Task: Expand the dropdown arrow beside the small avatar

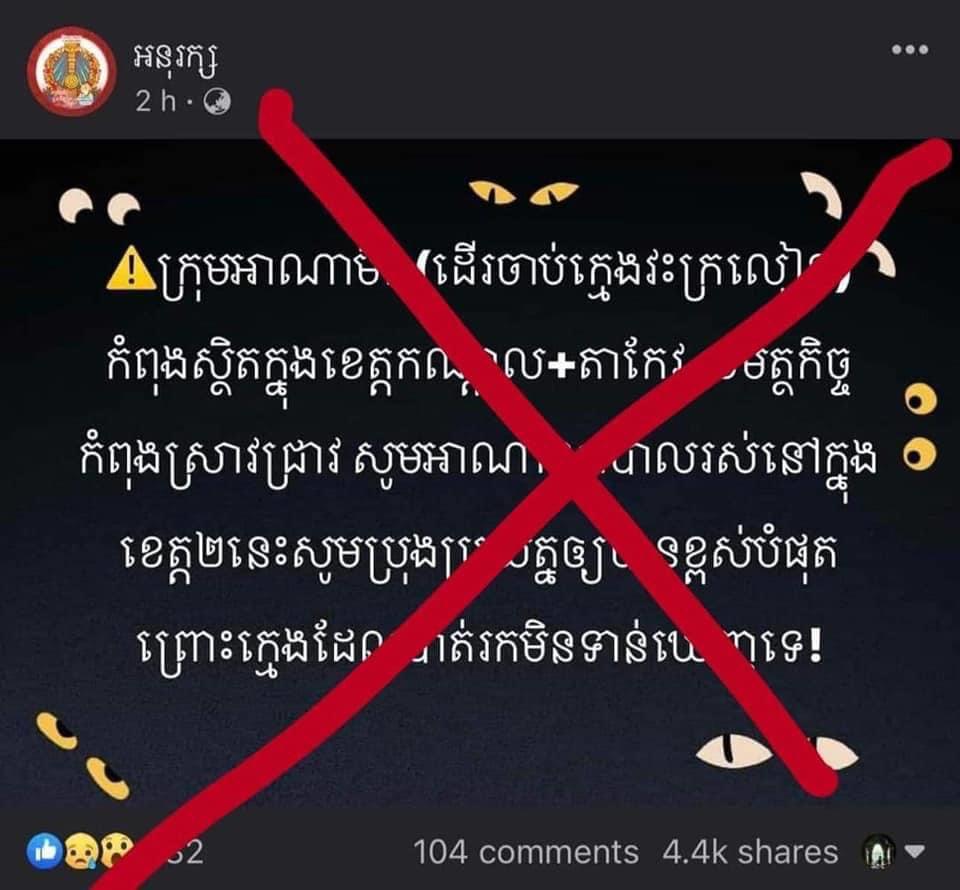Action: (914, 851)
